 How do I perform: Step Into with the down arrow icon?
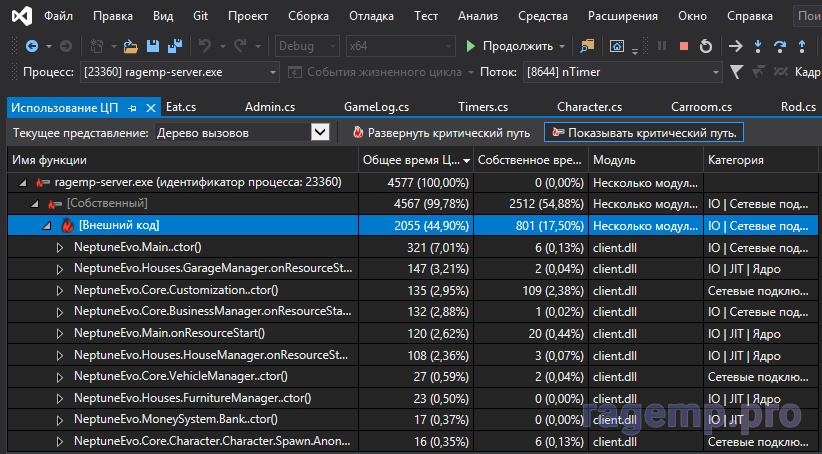click(x=758, y=46)
